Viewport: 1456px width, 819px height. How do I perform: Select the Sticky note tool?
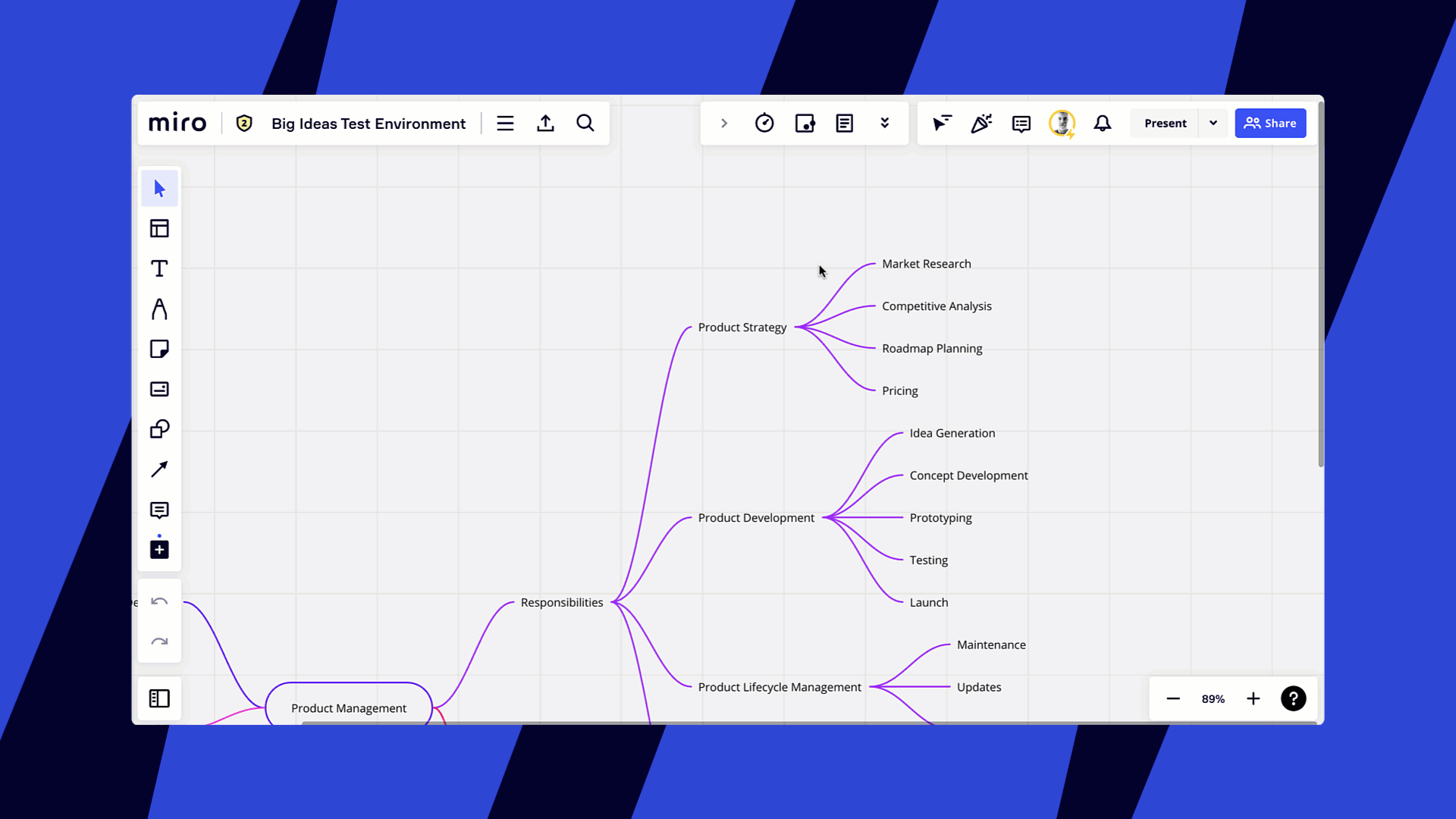(x=159, y=349)
